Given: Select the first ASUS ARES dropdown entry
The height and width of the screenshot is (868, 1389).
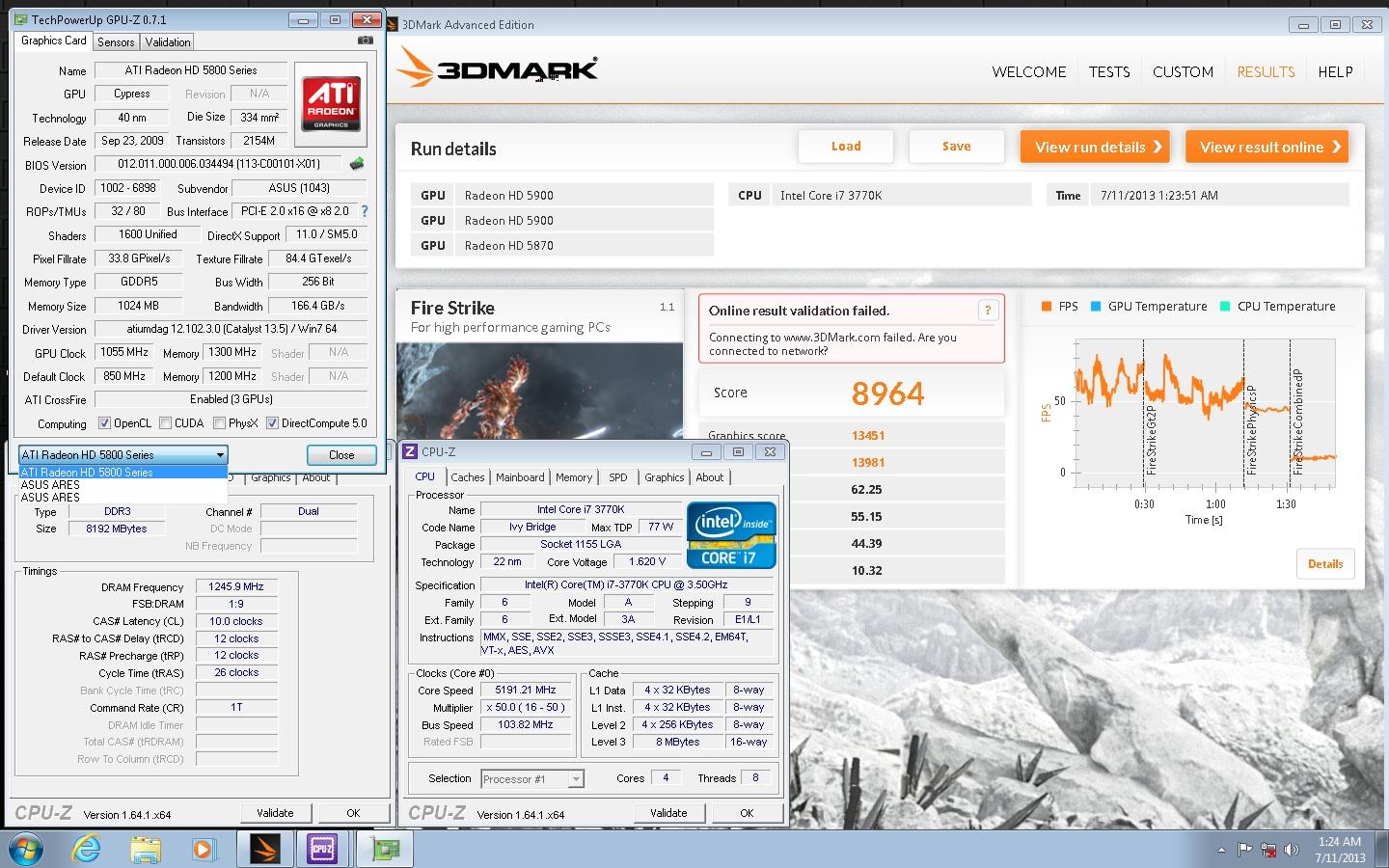Looking at the screenshot, I should (x=123, y=485).
